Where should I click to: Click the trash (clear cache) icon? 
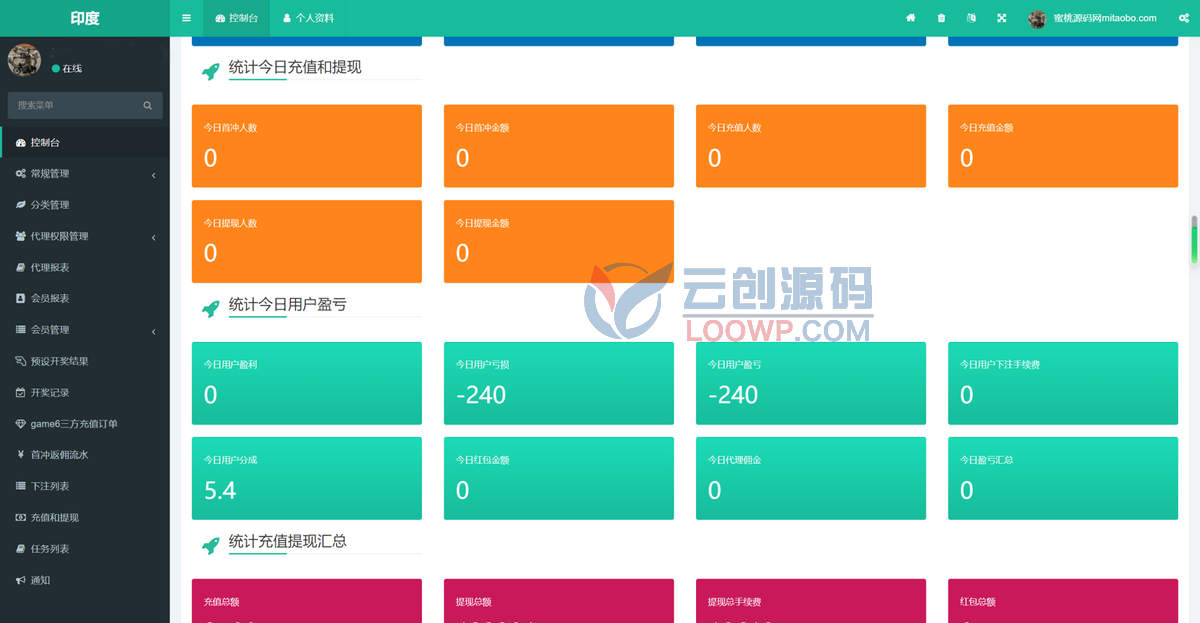coord(941,18)
